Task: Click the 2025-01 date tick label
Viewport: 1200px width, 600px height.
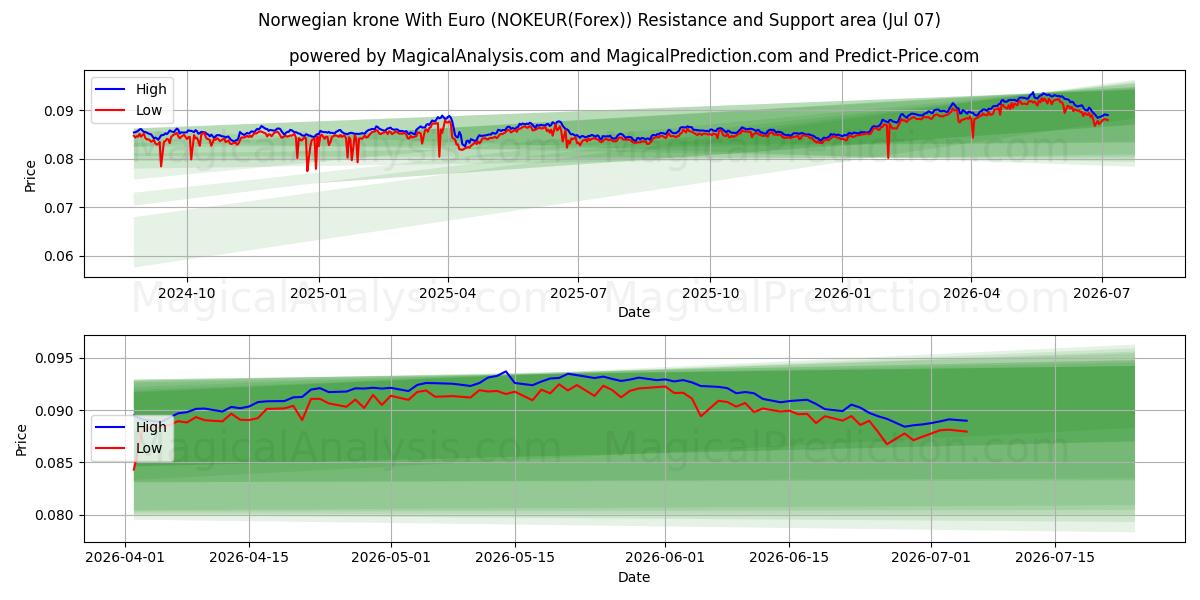Action: click(x=319, y=294)
